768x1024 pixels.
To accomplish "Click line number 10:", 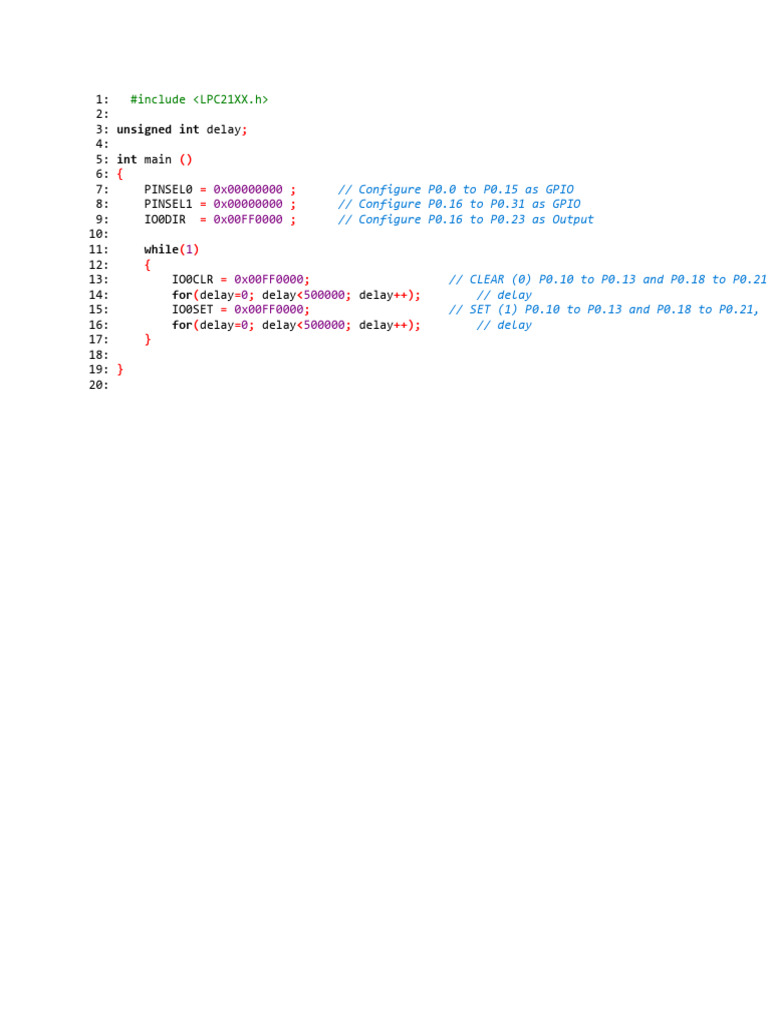I will 99,234.
